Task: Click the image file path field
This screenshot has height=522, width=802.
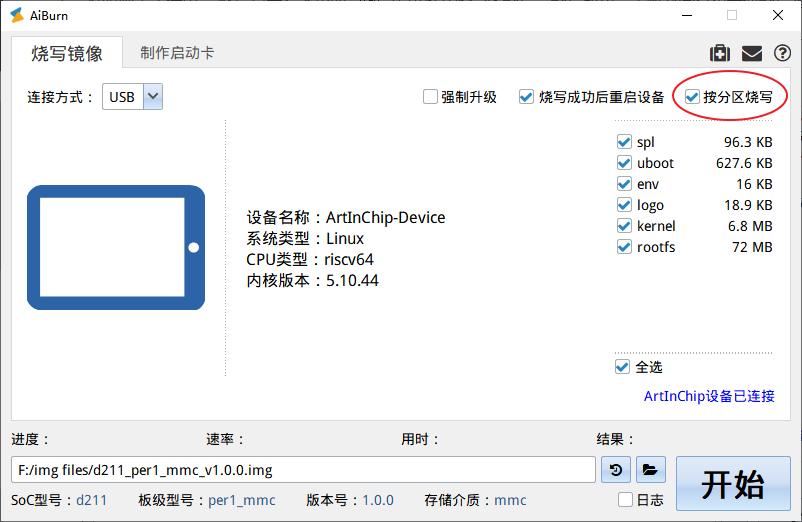Action: point(304,469)
